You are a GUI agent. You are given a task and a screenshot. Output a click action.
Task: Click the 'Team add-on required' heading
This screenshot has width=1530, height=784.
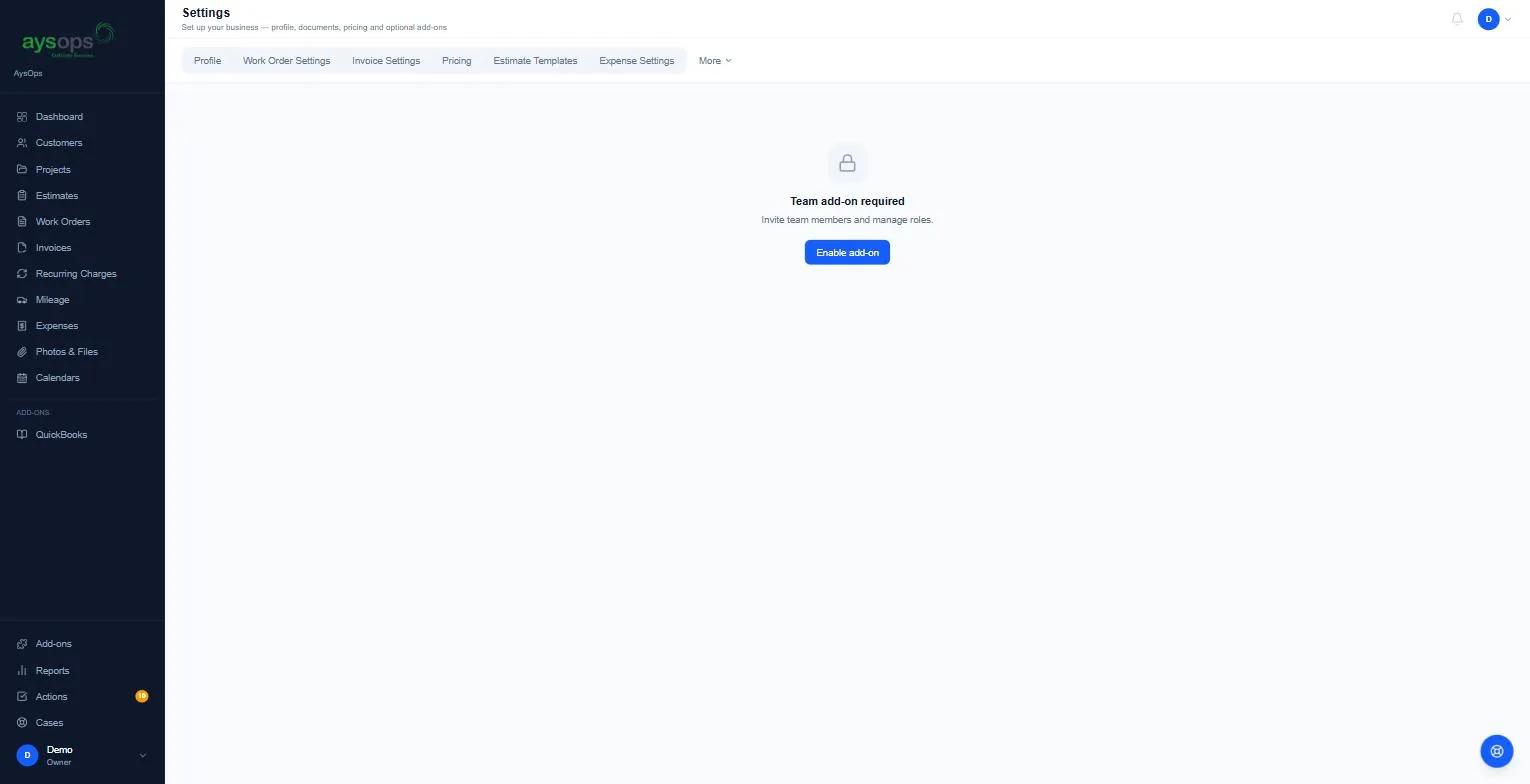coord(847,202)
